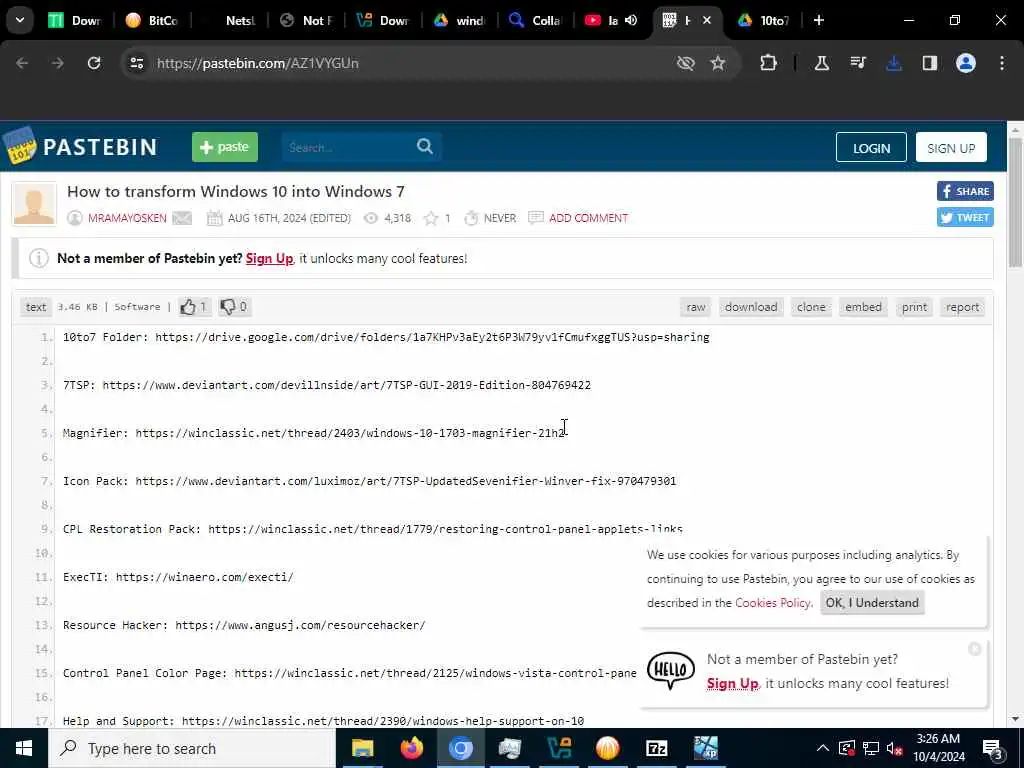Open the Cookies Policy link
Screen dimensions: 1024x768
coord(773,603)
